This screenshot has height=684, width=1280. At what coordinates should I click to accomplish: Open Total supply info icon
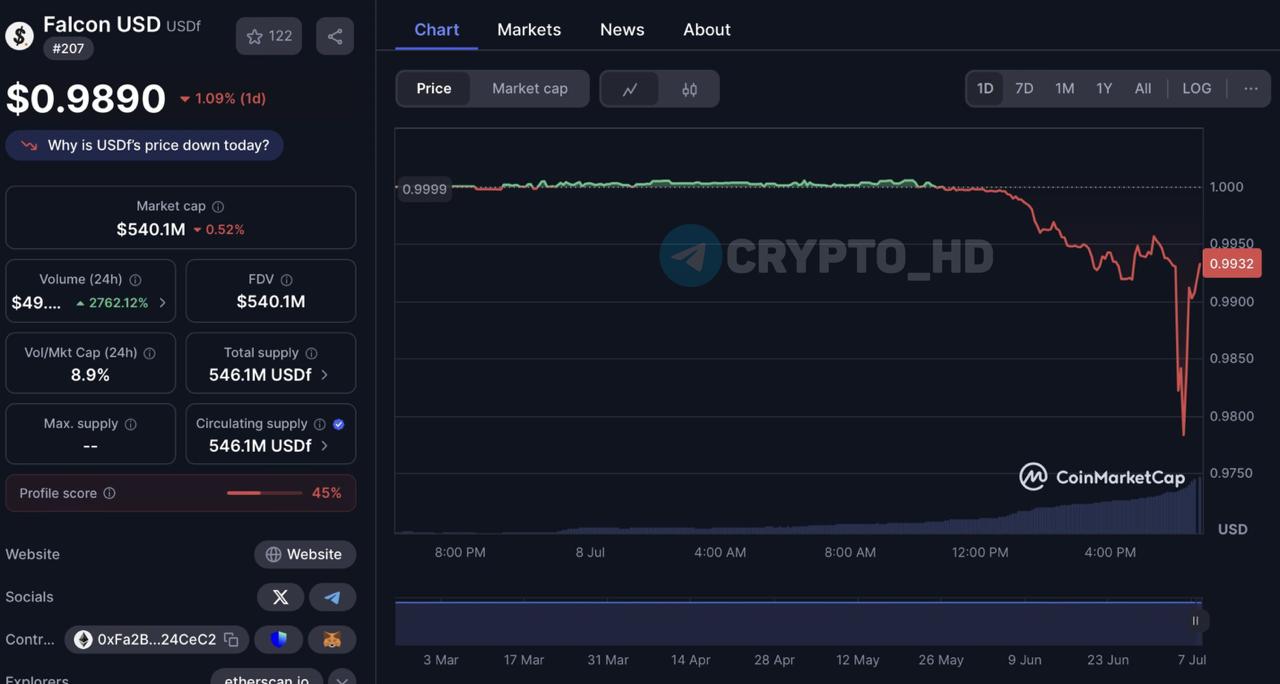point(311,353)
